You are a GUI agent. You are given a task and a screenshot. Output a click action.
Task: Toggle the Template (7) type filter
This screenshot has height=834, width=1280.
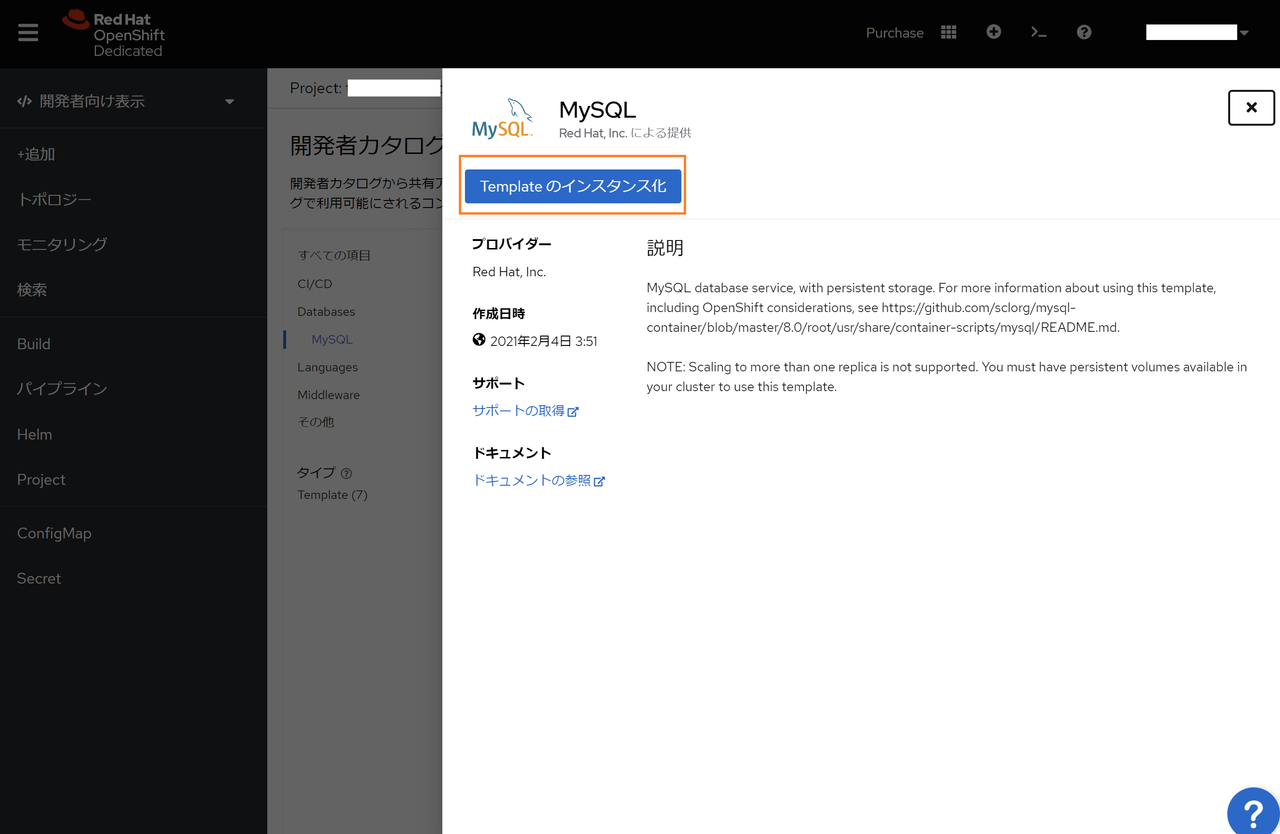point(332,495)
